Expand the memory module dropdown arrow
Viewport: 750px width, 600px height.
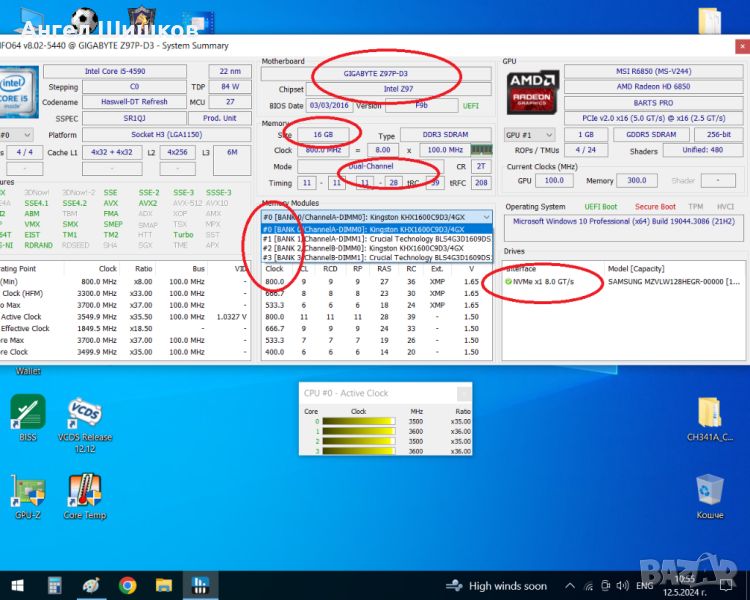486,216
